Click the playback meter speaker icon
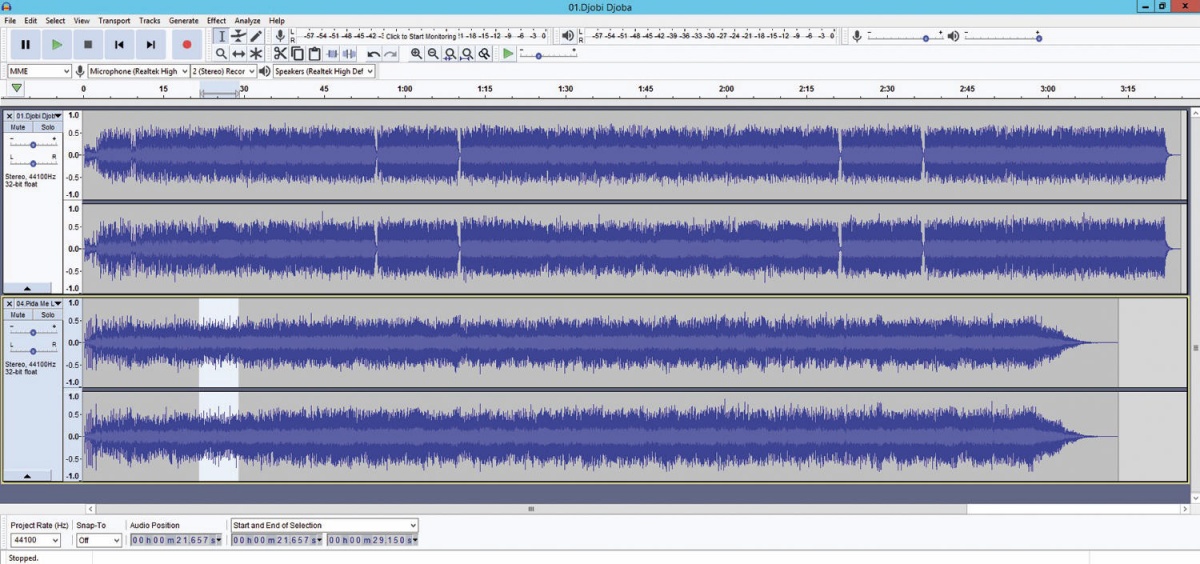Viewport: 1200px width, 564px height. [x=568, y=36]
